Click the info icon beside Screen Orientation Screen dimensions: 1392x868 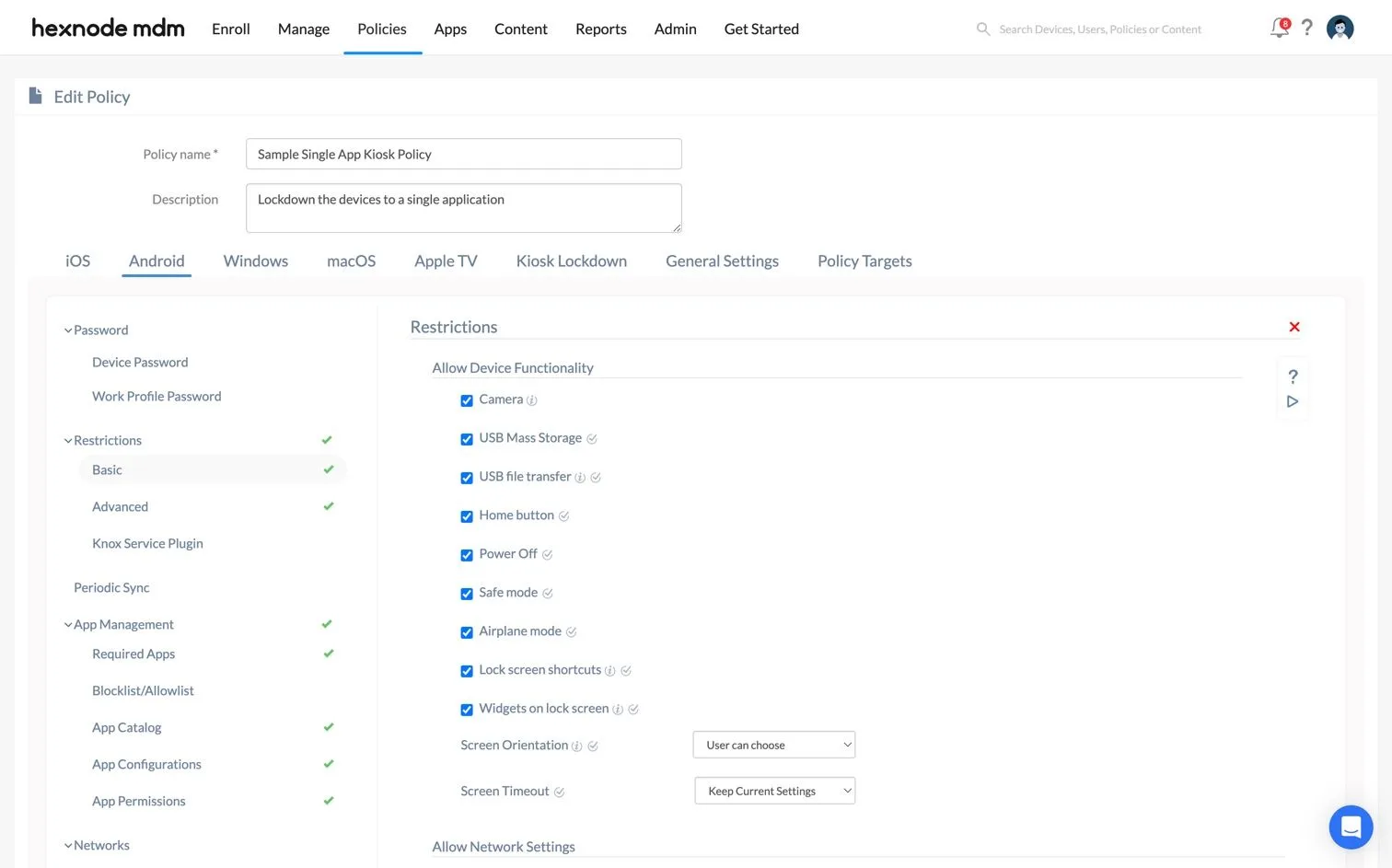point(576,746)
